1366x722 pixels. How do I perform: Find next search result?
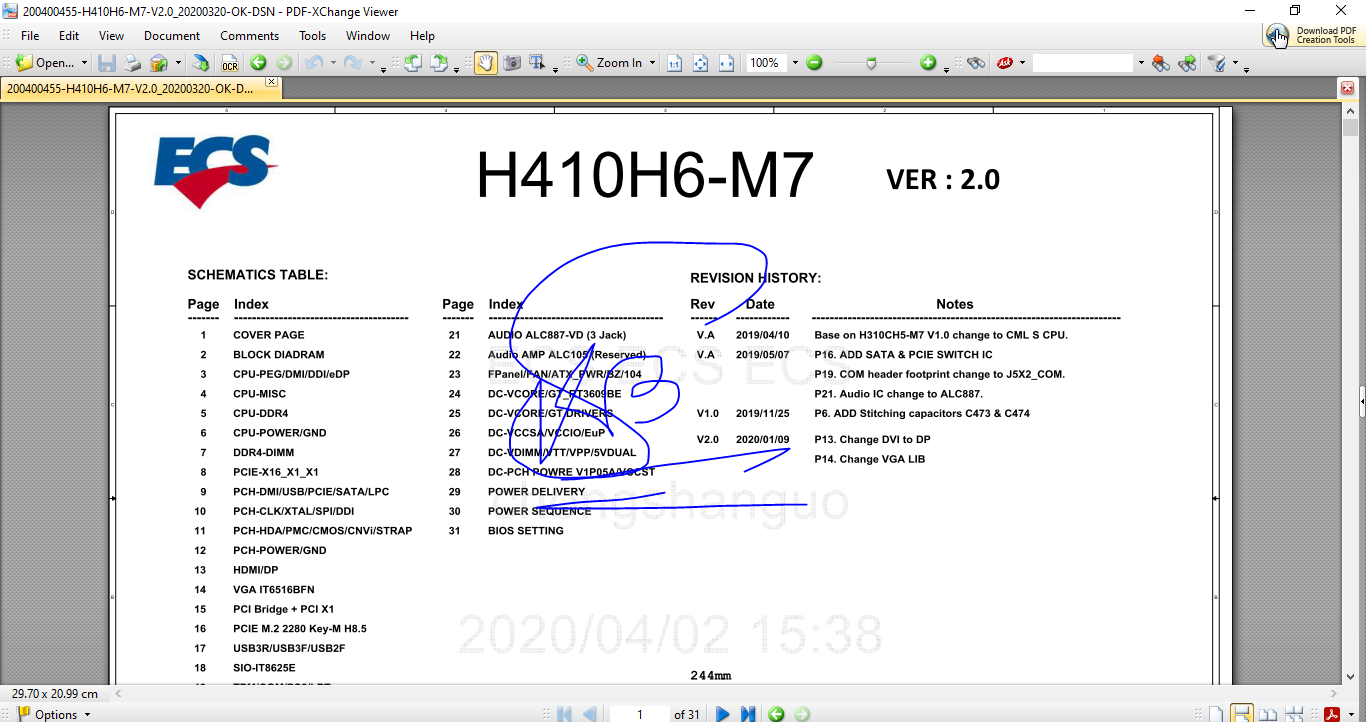point(1187,62)
